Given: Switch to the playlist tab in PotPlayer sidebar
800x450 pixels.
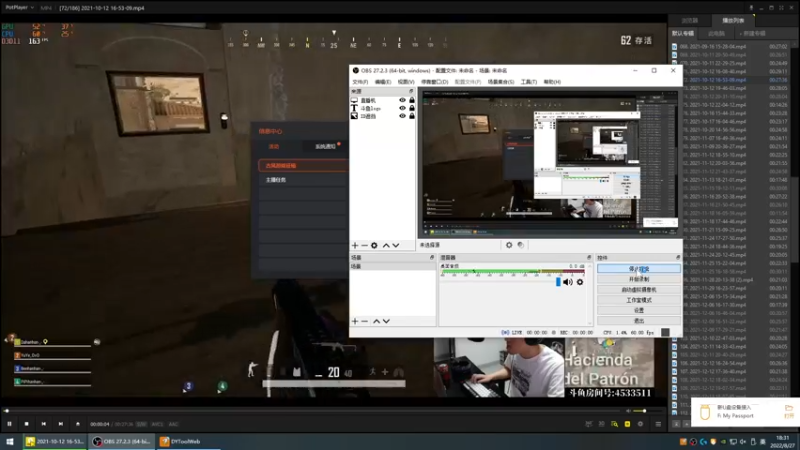Looking at the screenshot, I should point(733,20).
